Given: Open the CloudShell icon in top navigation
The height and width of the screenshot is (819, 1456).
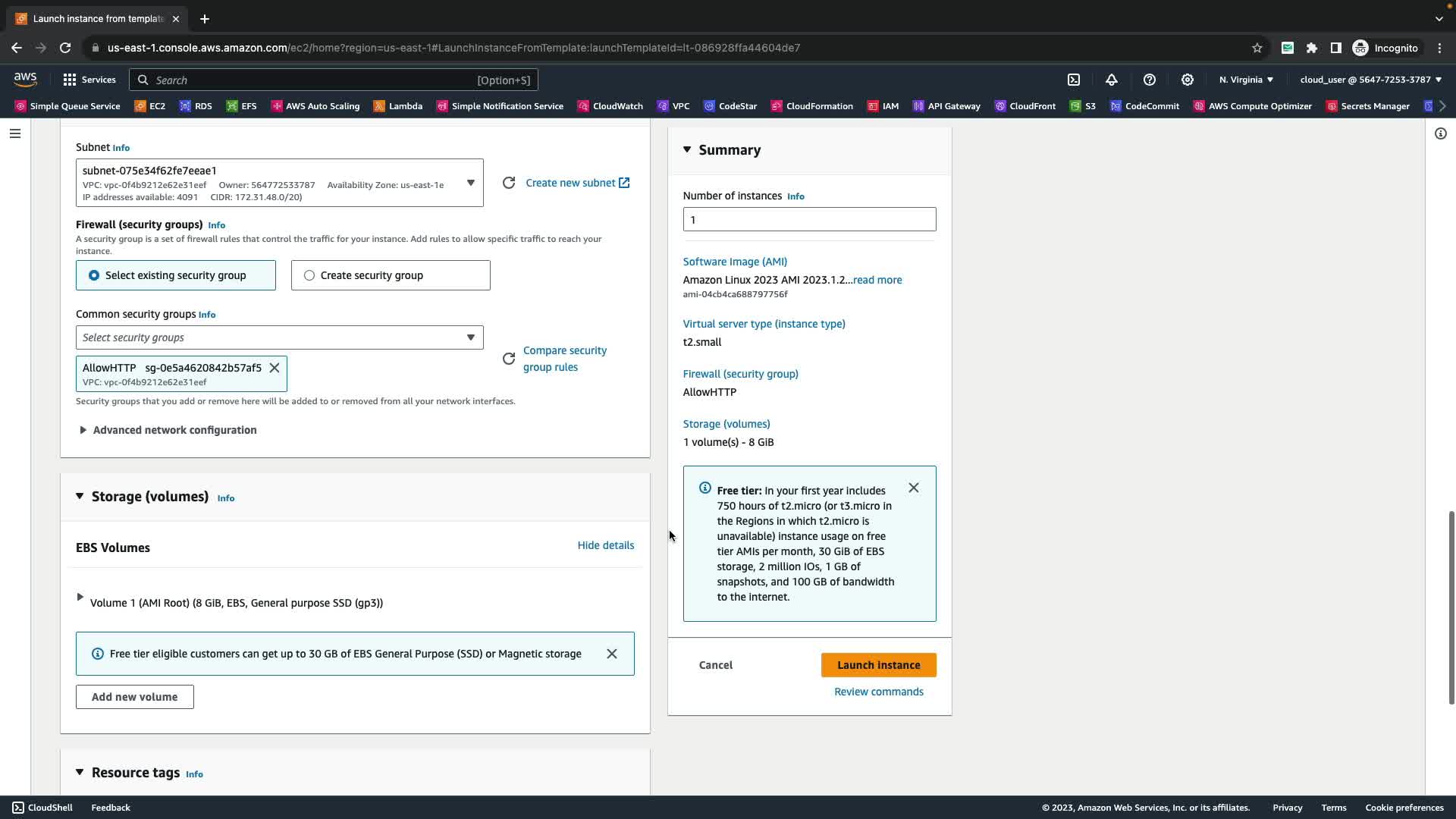Looking at the screenshot, I should [x=1074, y=80].
